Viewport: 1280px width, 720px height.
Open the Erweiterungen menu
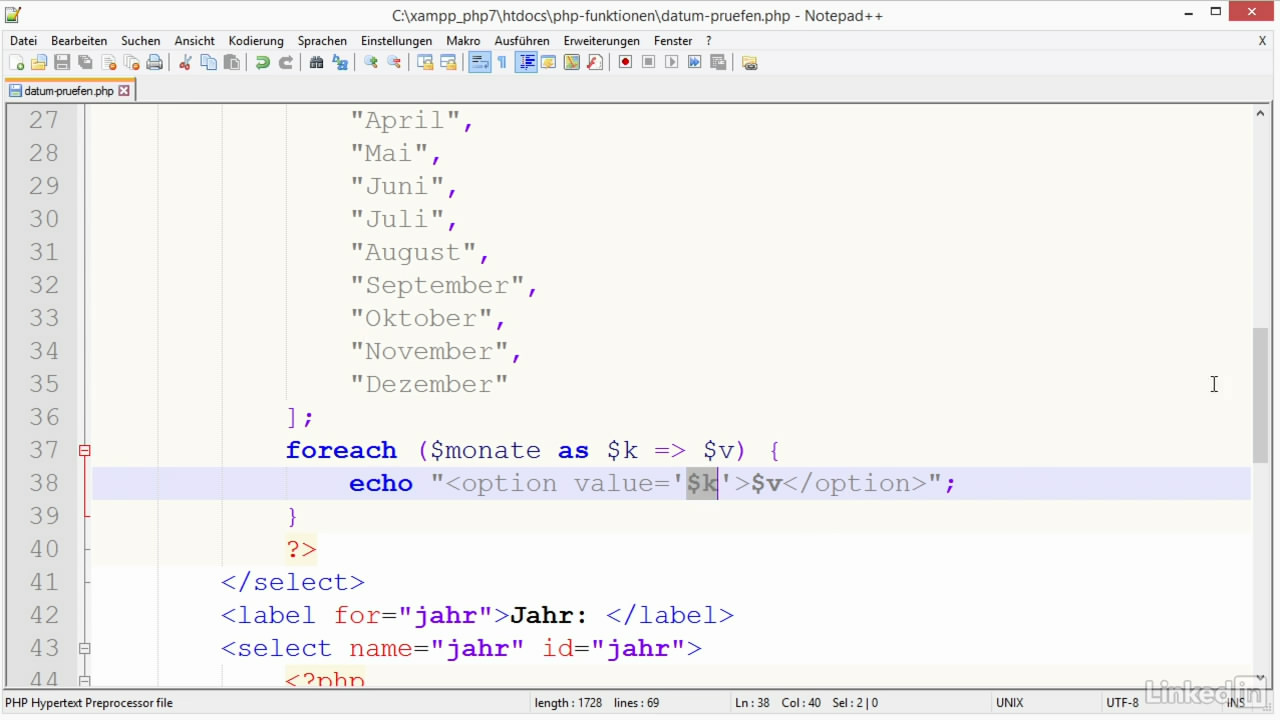601,41
